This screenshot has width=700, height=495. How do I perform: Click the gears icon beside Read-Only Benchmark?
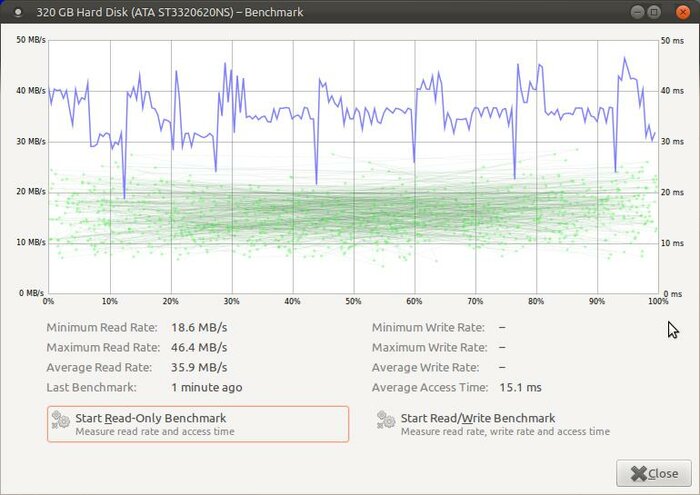(60, 420)
